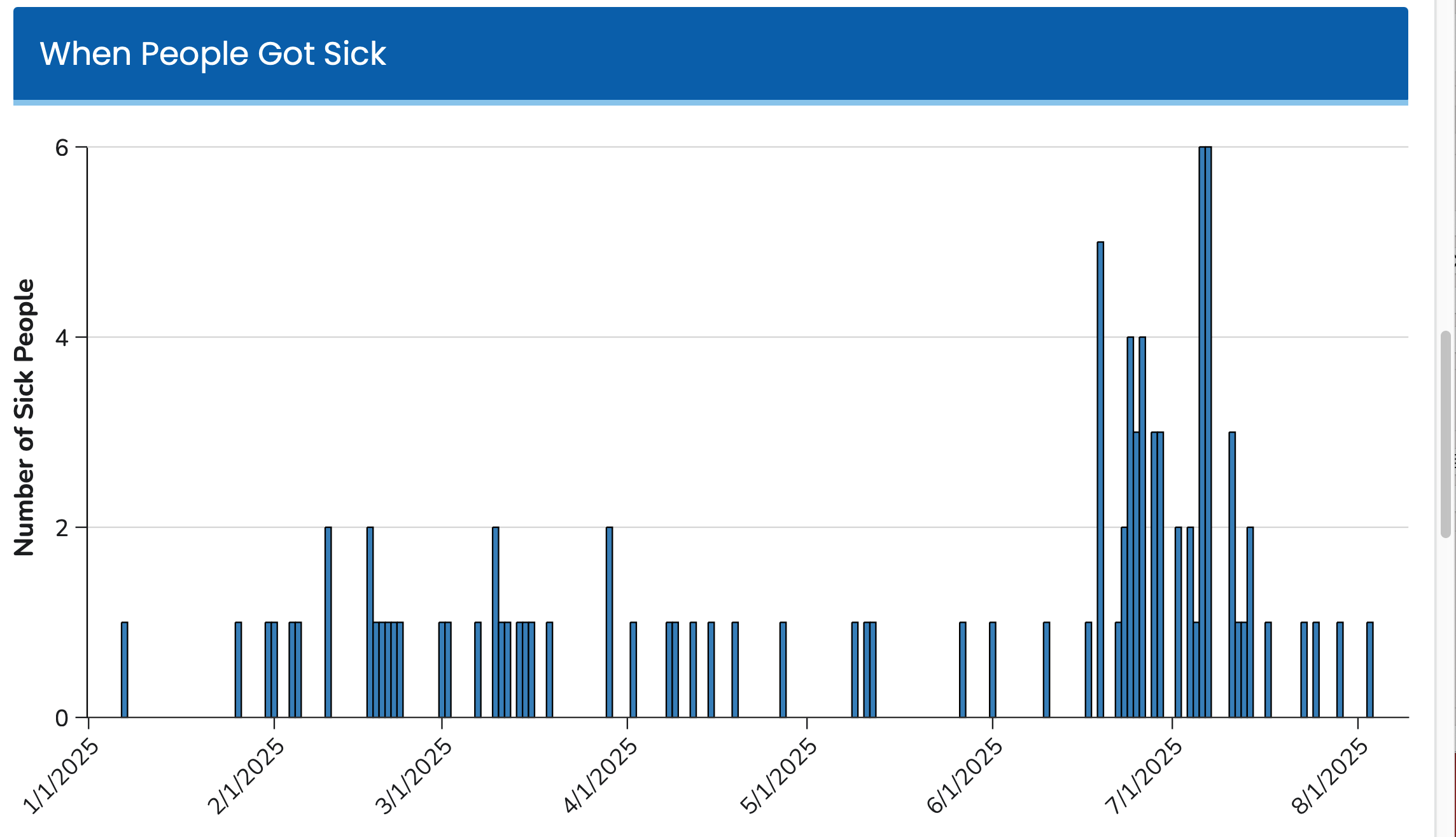Viewport: 1456px width, 837px height.
Task: Click the 5/1/2025 x-axis label
Action: tap(779, 776)
